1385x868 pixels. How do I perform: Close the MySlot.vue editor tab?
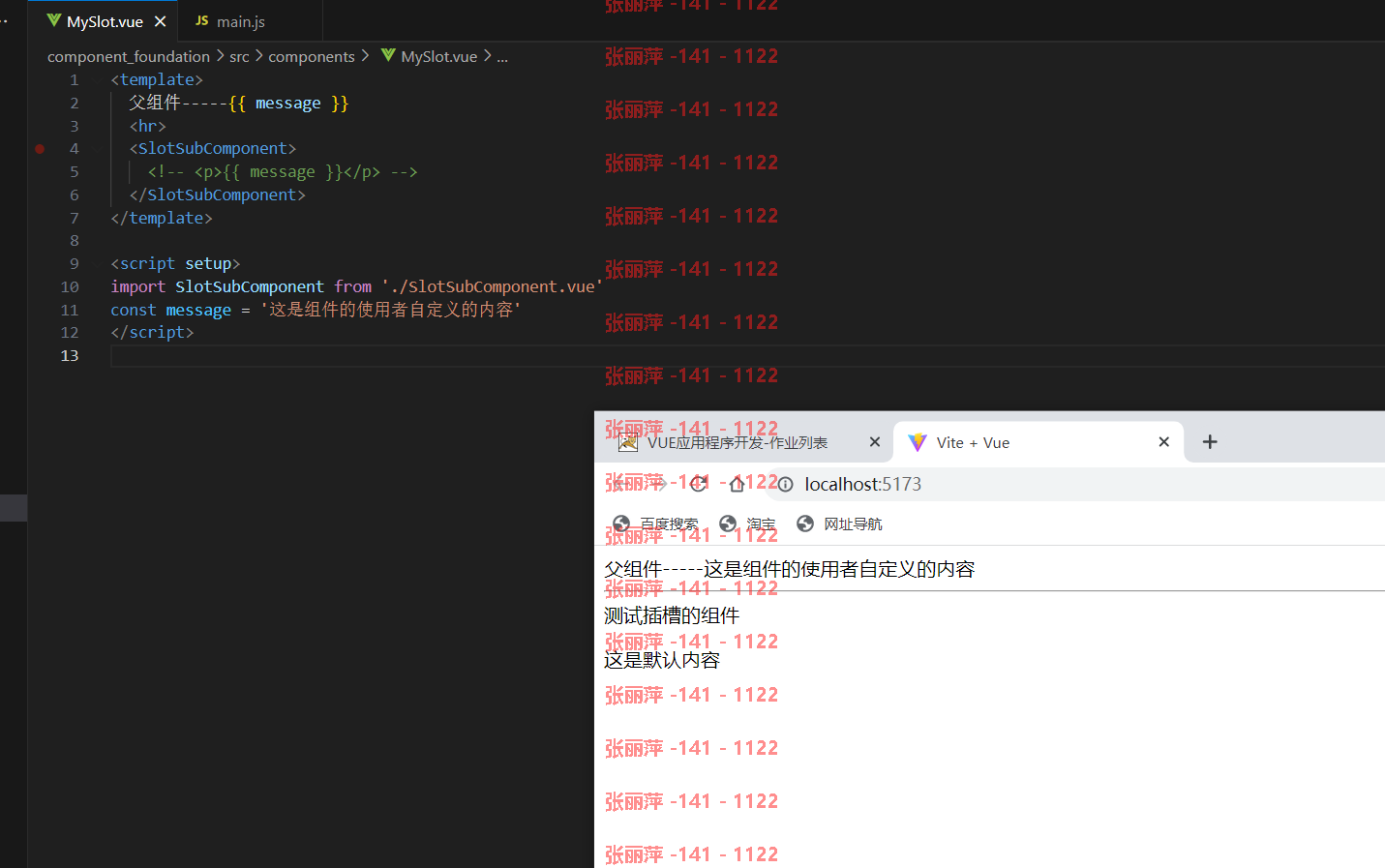(161, 21)
